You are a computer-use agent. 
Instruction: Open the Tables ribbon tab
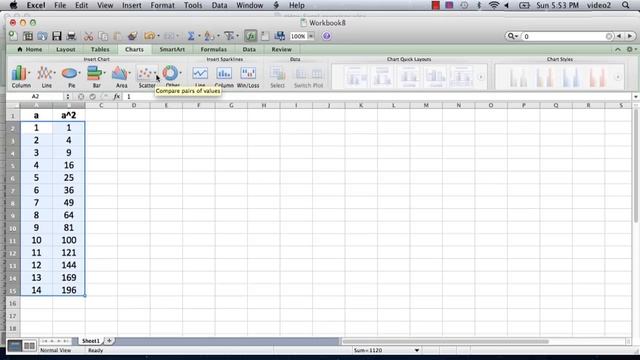tap(100, 49)
